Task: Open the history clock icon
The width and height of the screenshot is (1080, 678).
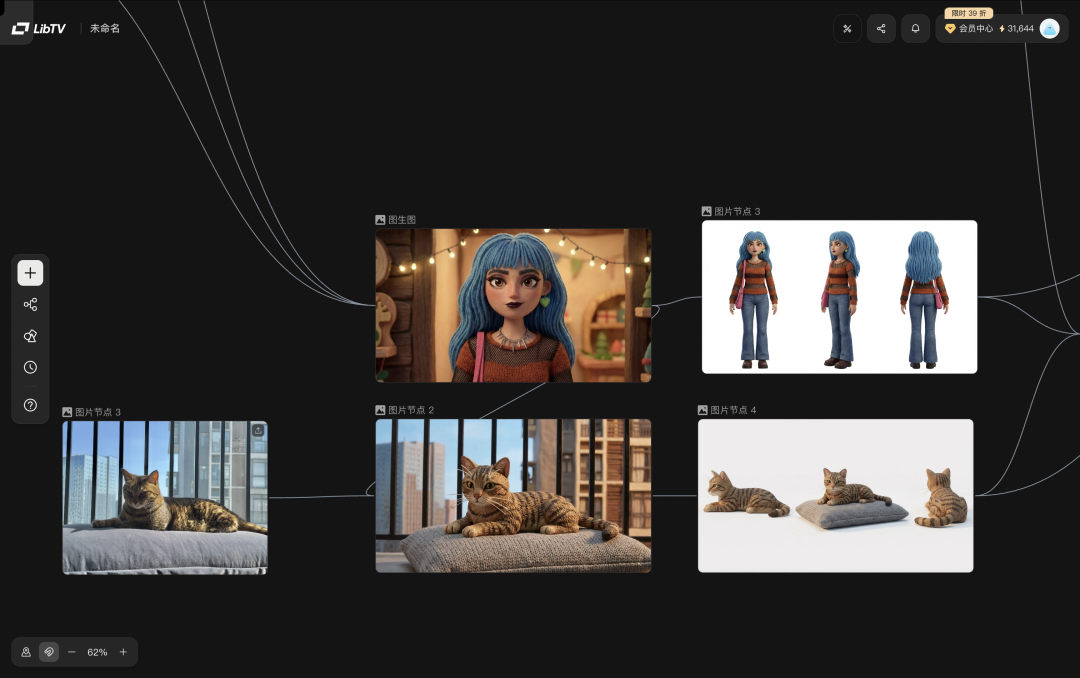Action: 30,367
